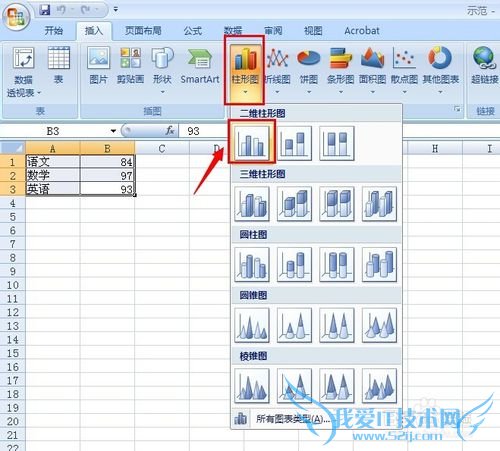Viewport: 500px width, 451px height.
Task: Insert a Table (表)
Action: click(x=59, y=65)
